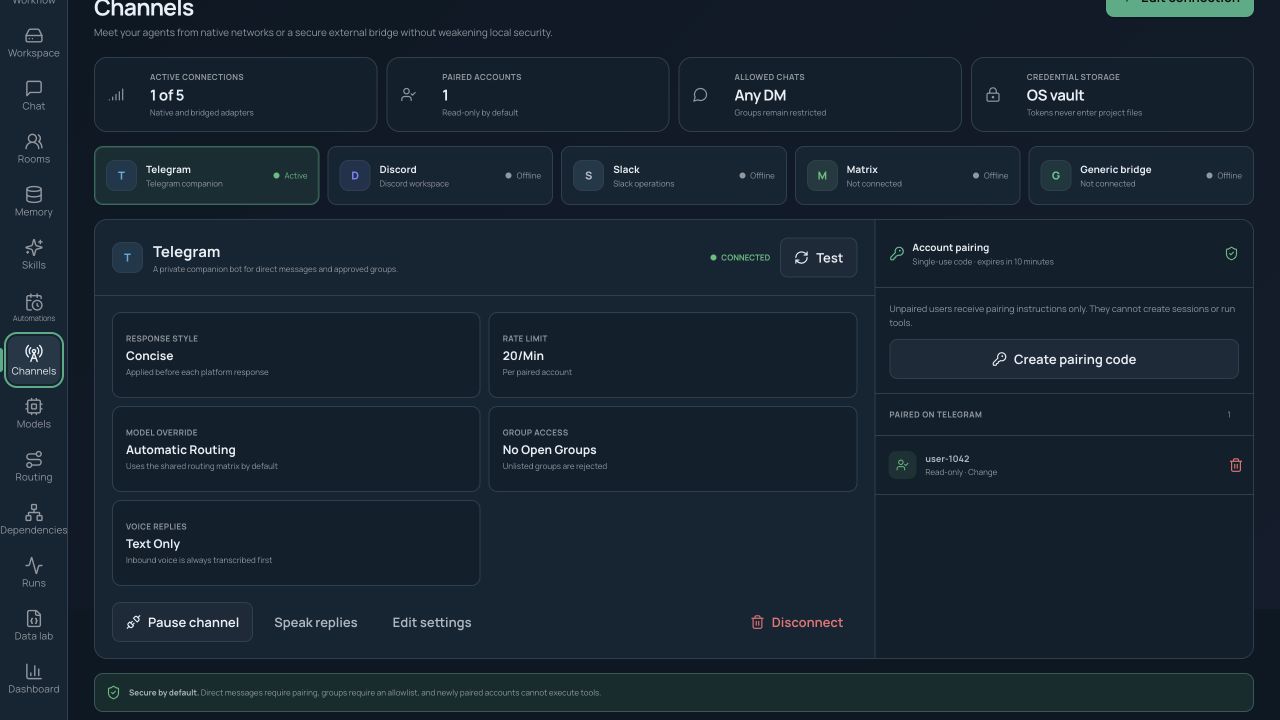This screenshot has height=720, width=1280.
Task: Open the Routing section
Action: pos(33,467)
